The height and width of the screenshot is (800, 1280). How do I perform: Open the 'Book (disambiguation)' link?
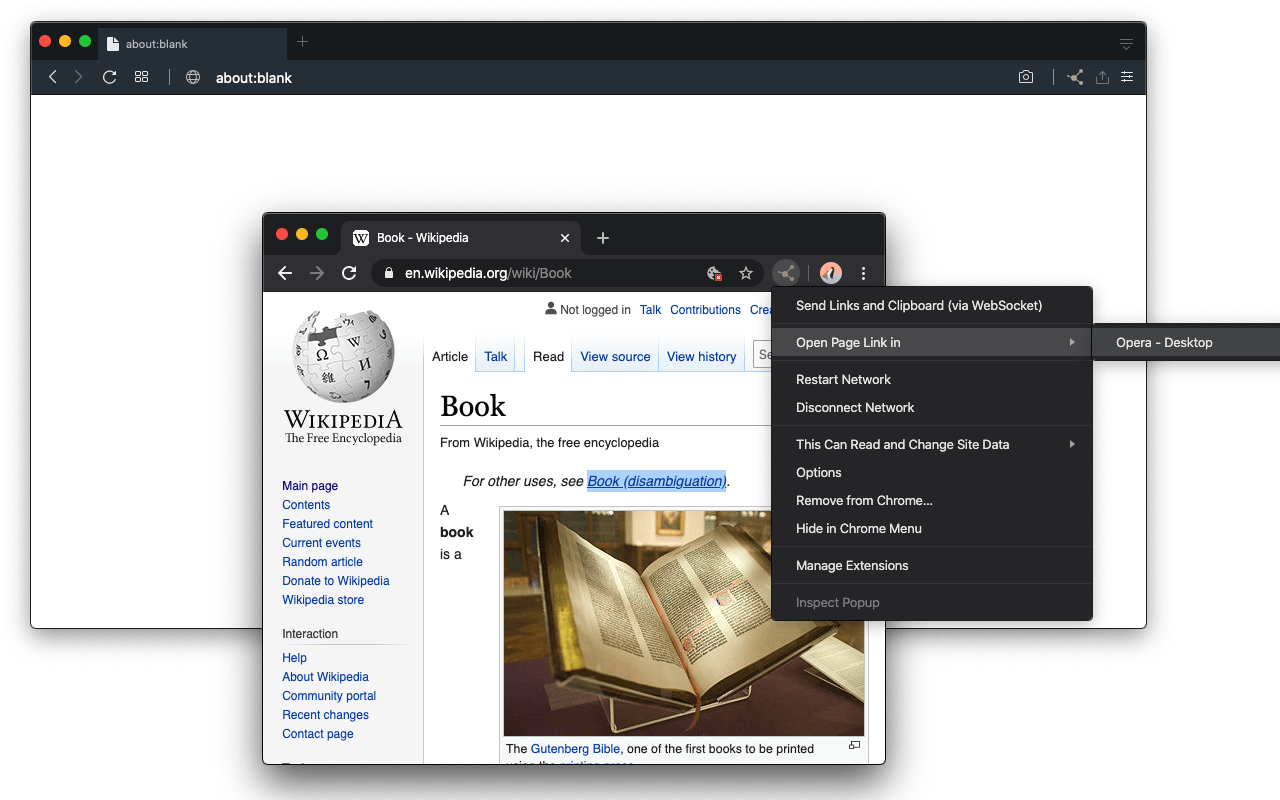click(x=655, y=481)
